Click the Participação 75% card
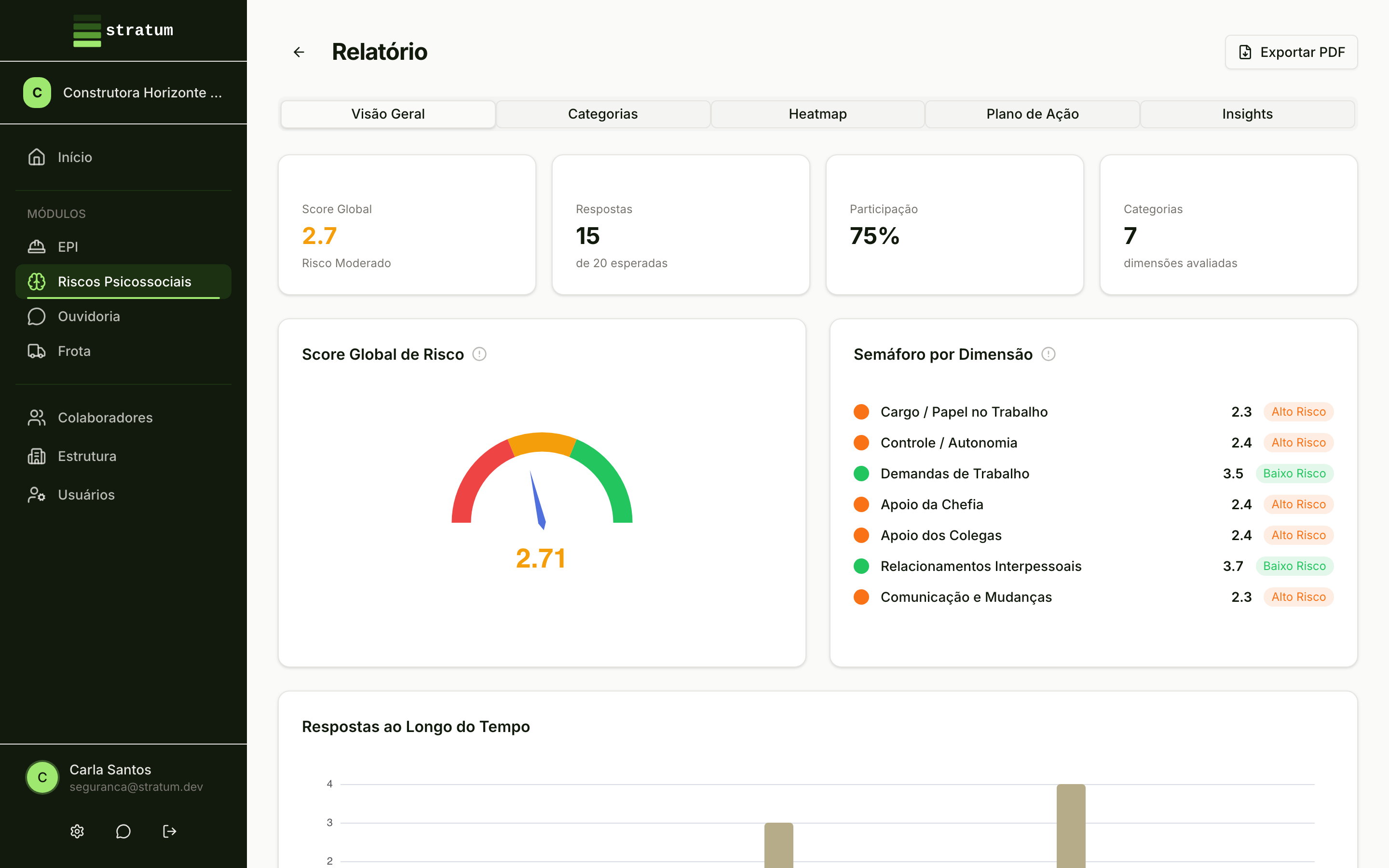Viewport: 1389px width, 868px height. click(954, 224)
